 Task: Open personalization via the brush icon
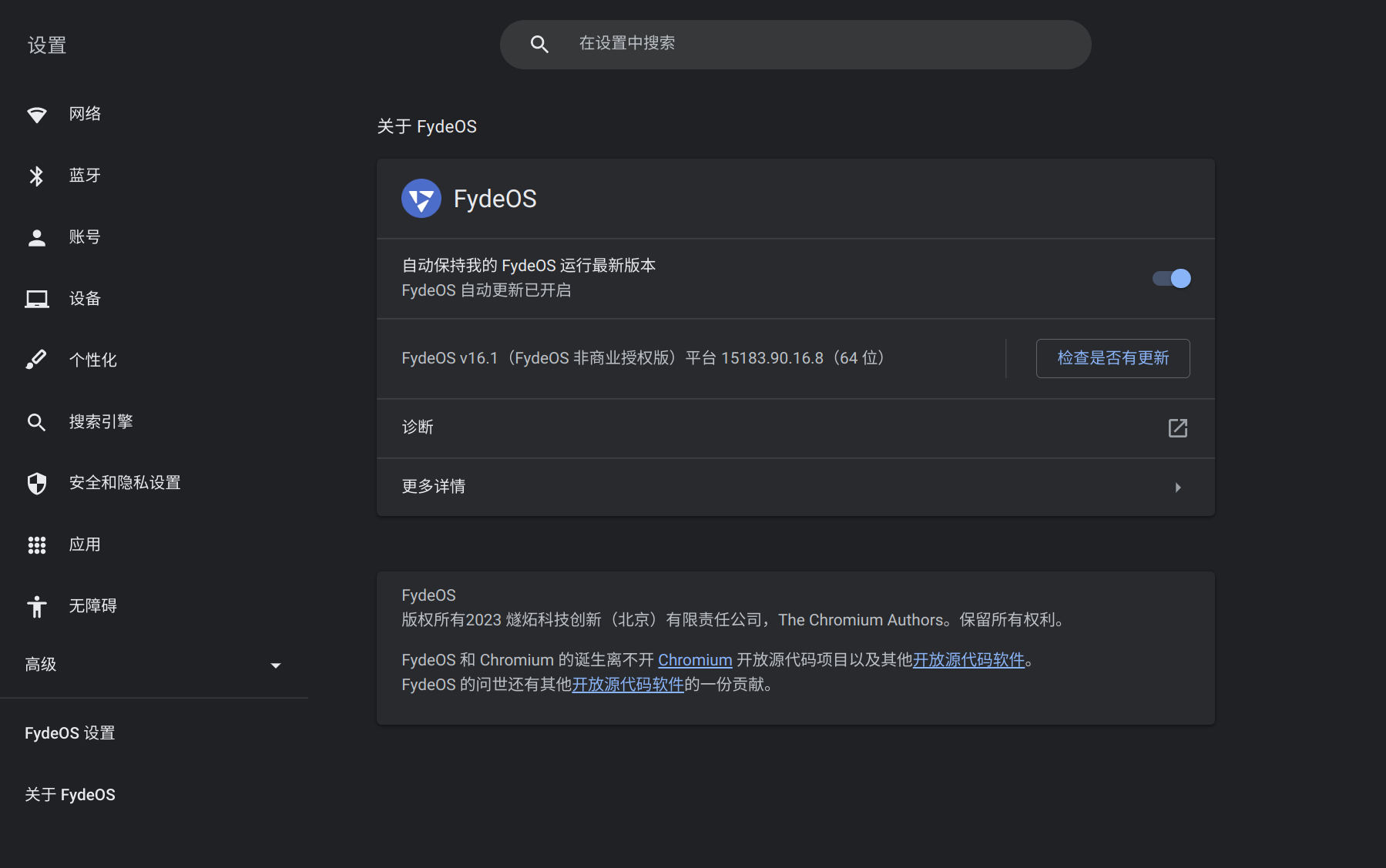point(36,360)
